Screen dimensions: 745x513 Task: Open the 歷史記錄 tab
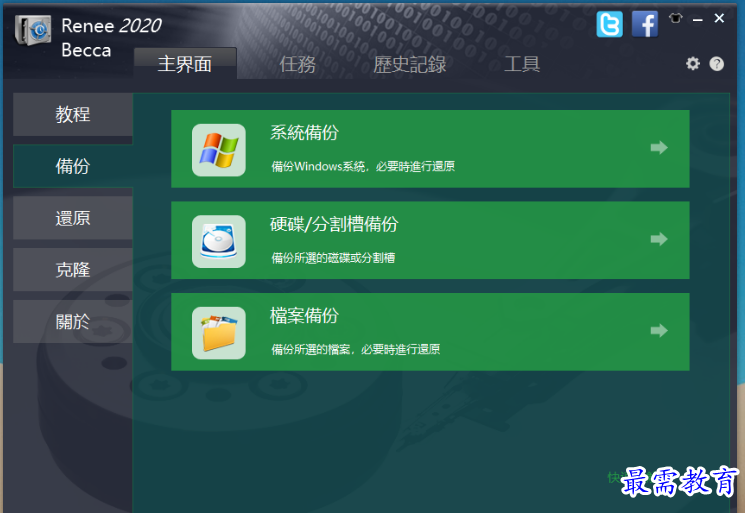pos(410,64)
